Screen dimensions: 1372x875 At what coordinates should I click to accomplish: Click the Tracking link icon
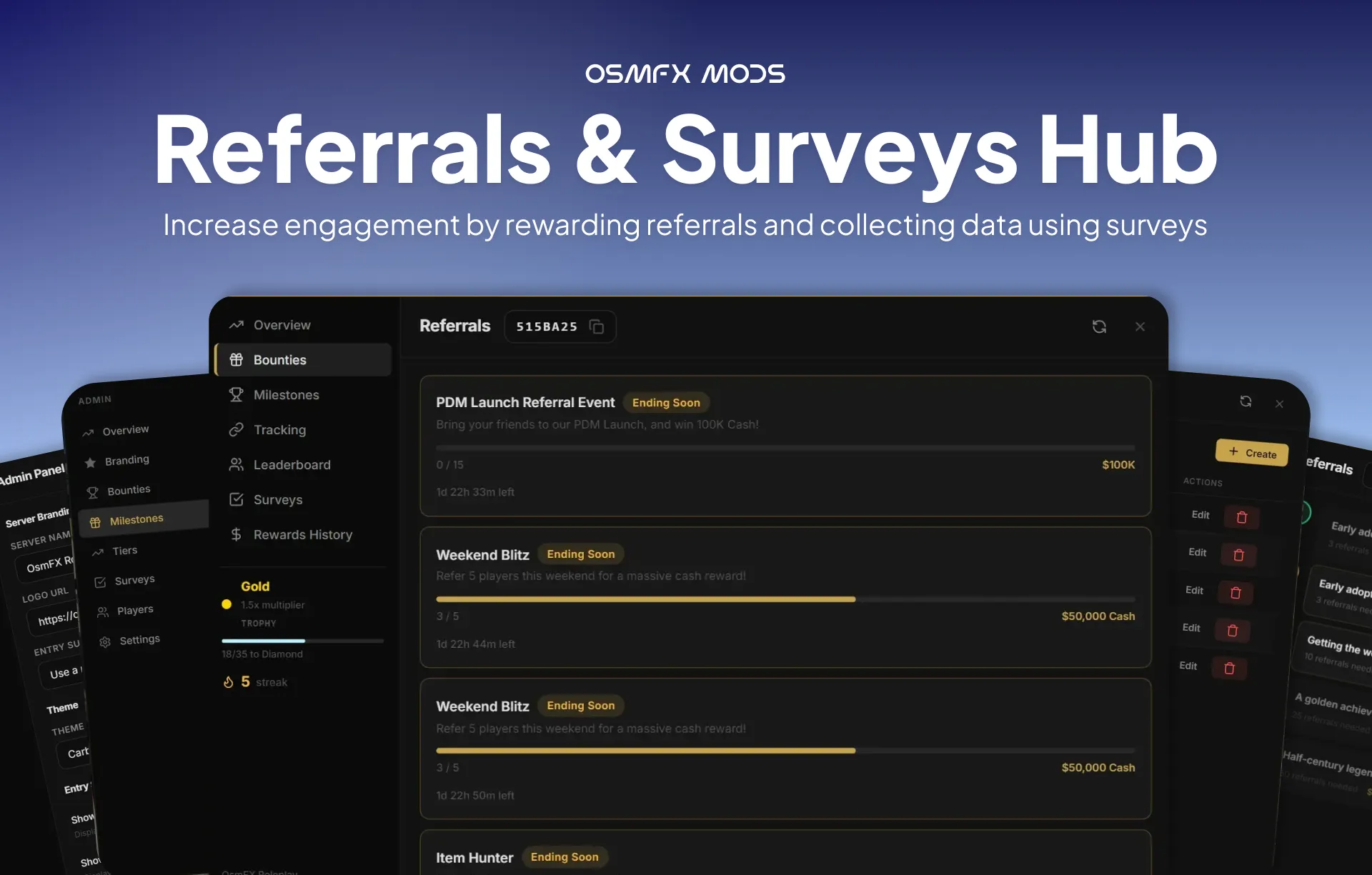pos(237,430)
